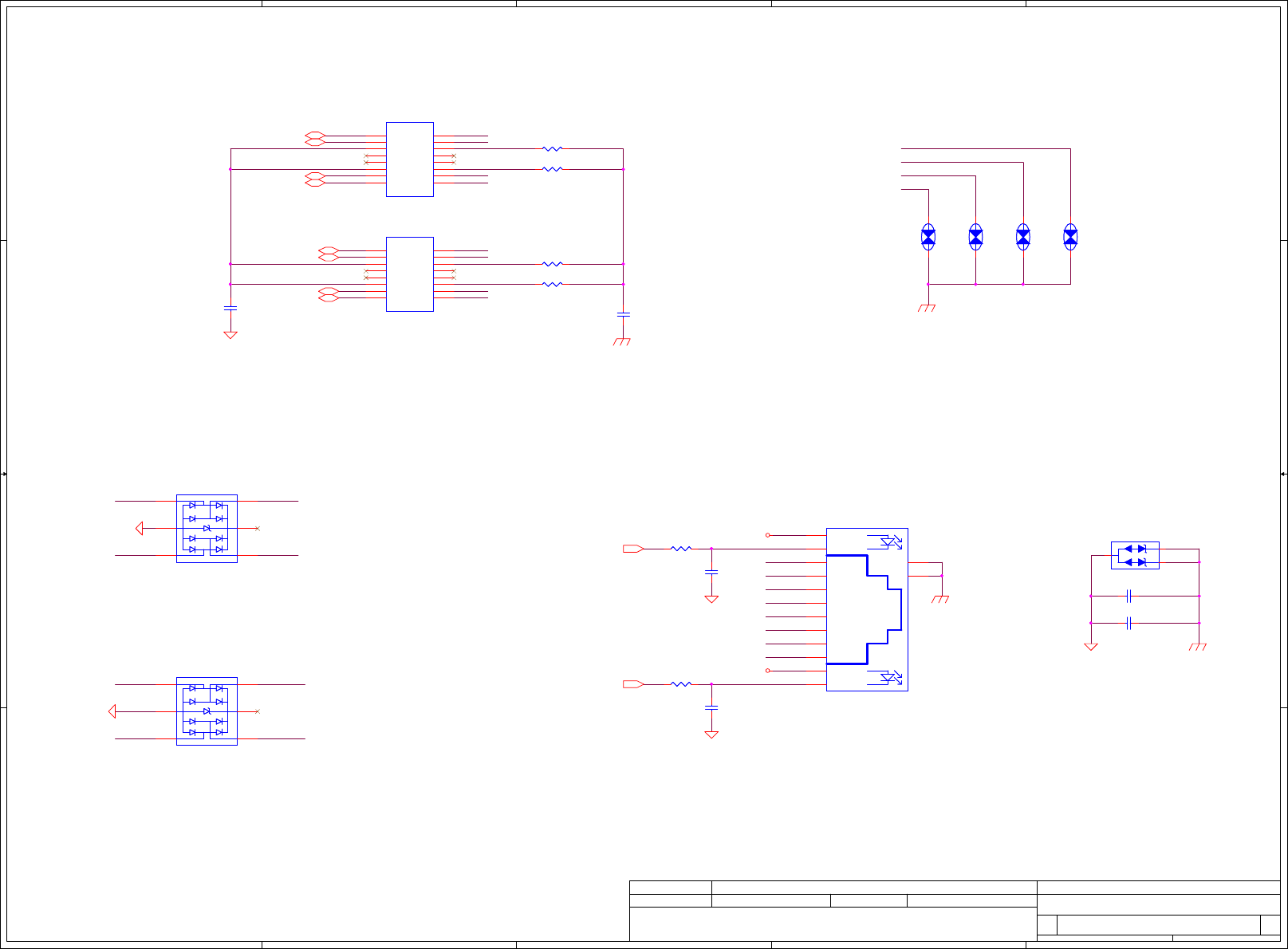The height and width of the screenshot is (949, 1288).
Task: Select the capacitor below the four-resistor bus
Action: coord(624,315)
